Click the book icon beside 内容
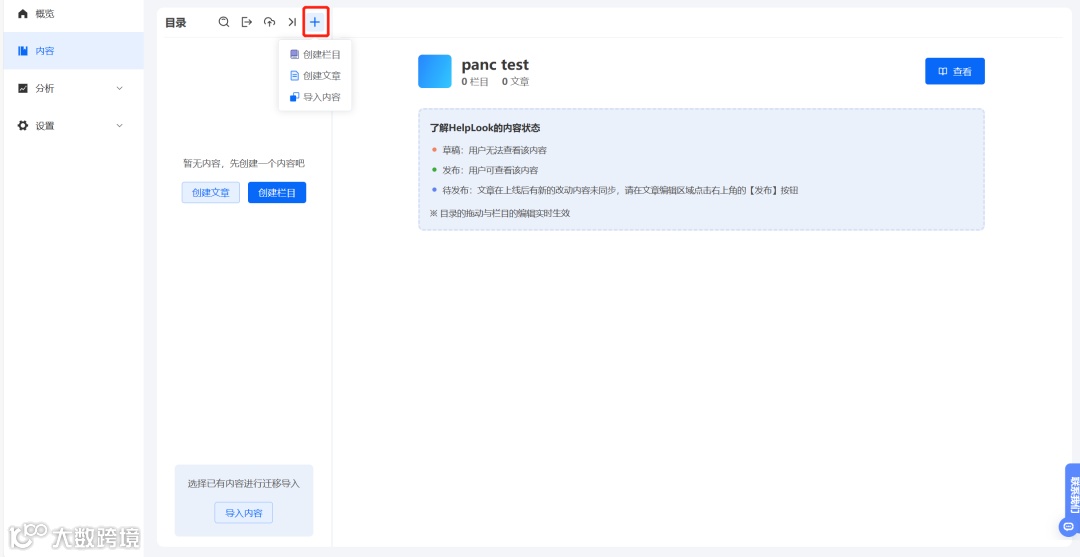Image resolution: width=1080 pixels, height=557 pixels. tap(23, 51)
